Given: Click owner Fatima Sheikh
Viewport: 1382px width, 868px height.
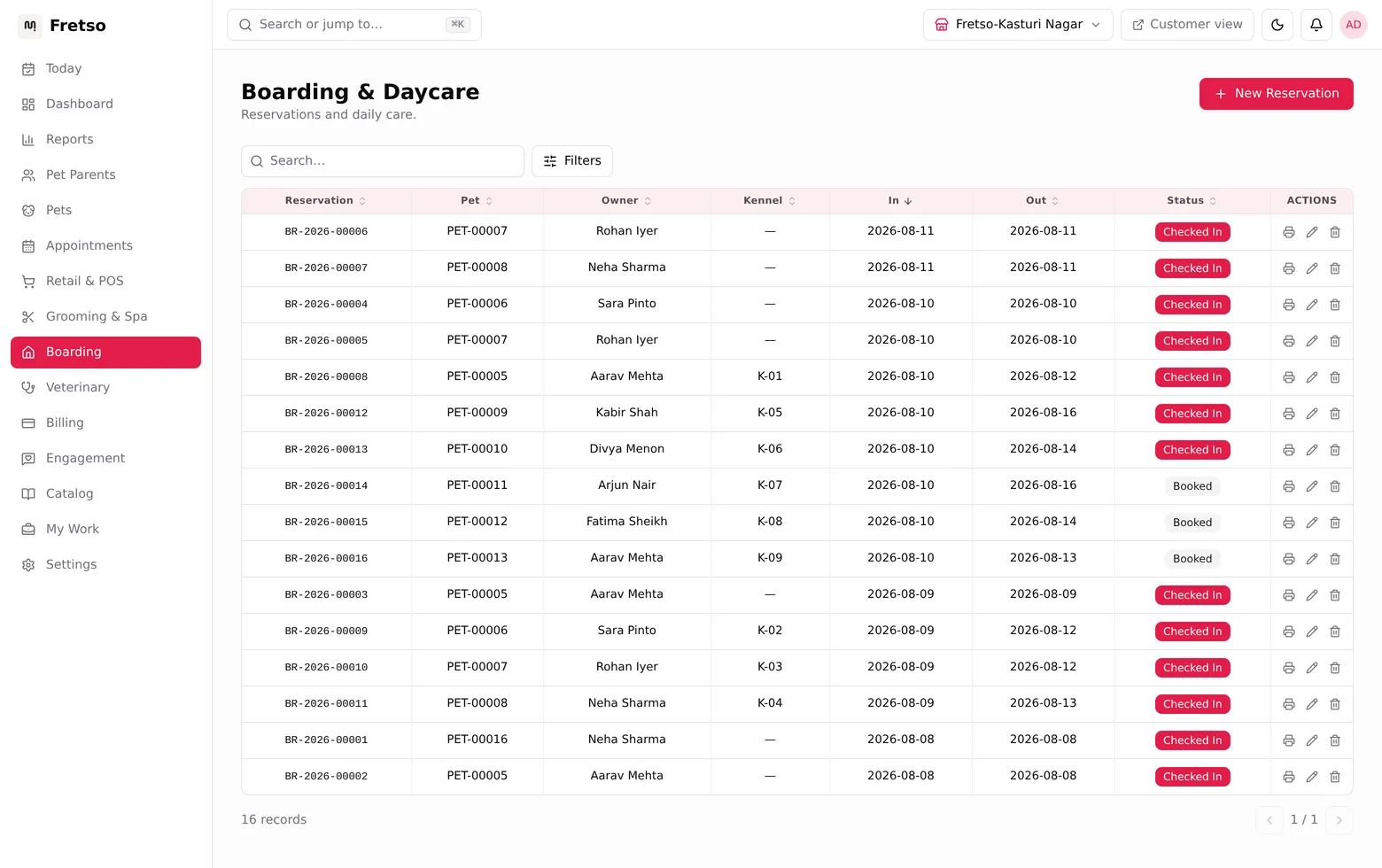Looking at the screenshot, I should tap(626, 522).
